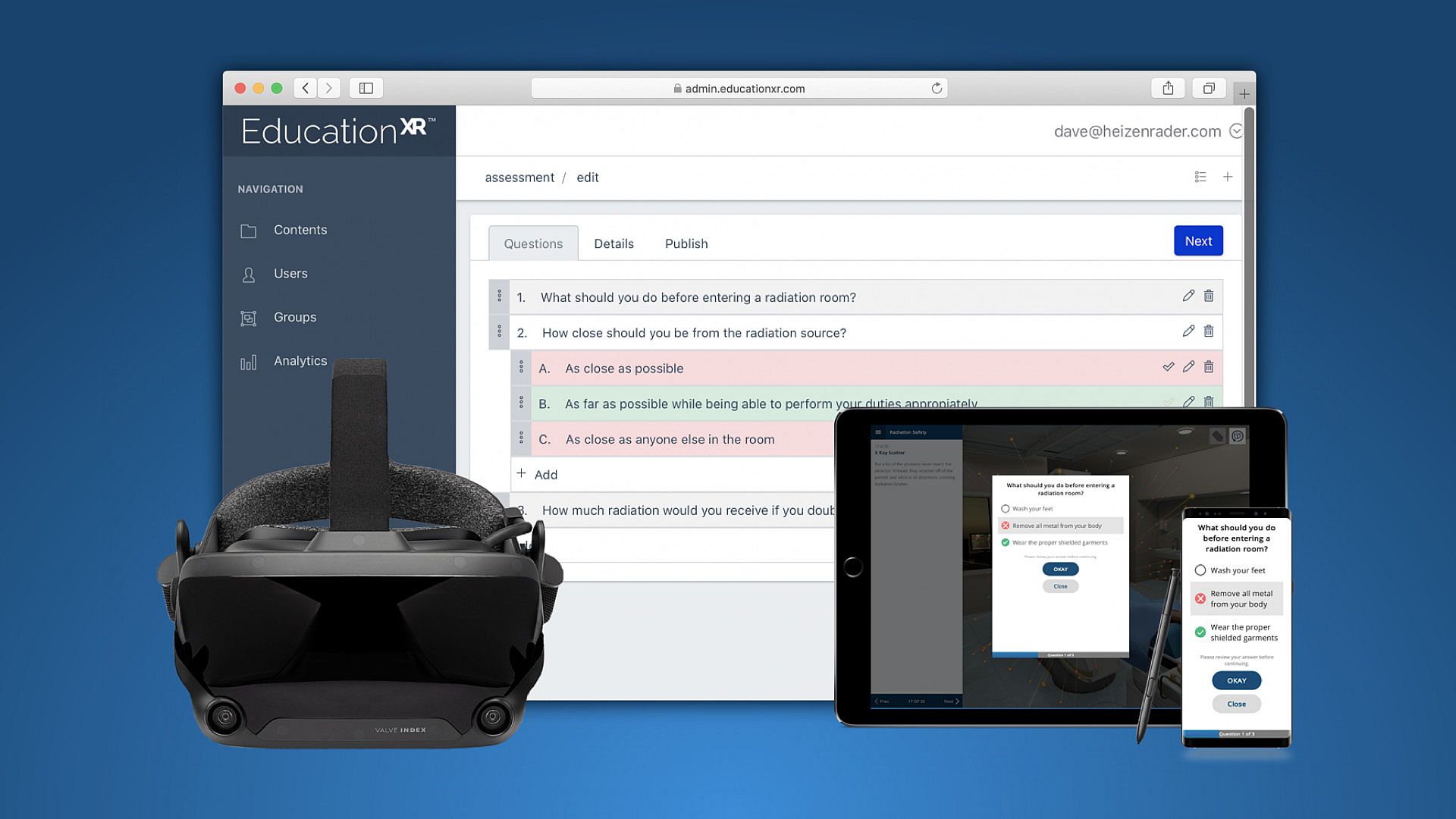1456x819 pixels.
Task: Click the list view icon beside breadcrumb
Action: click(x=1200, y=177)
